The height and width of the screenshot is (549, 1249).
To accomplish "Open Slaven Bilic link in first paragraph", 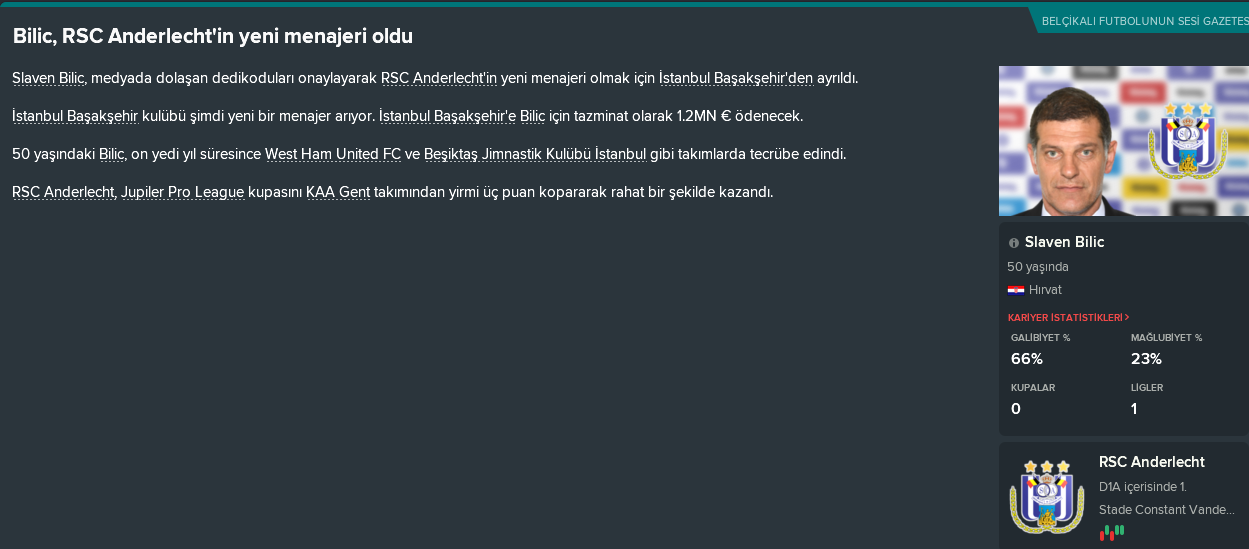I will [48, 78].
